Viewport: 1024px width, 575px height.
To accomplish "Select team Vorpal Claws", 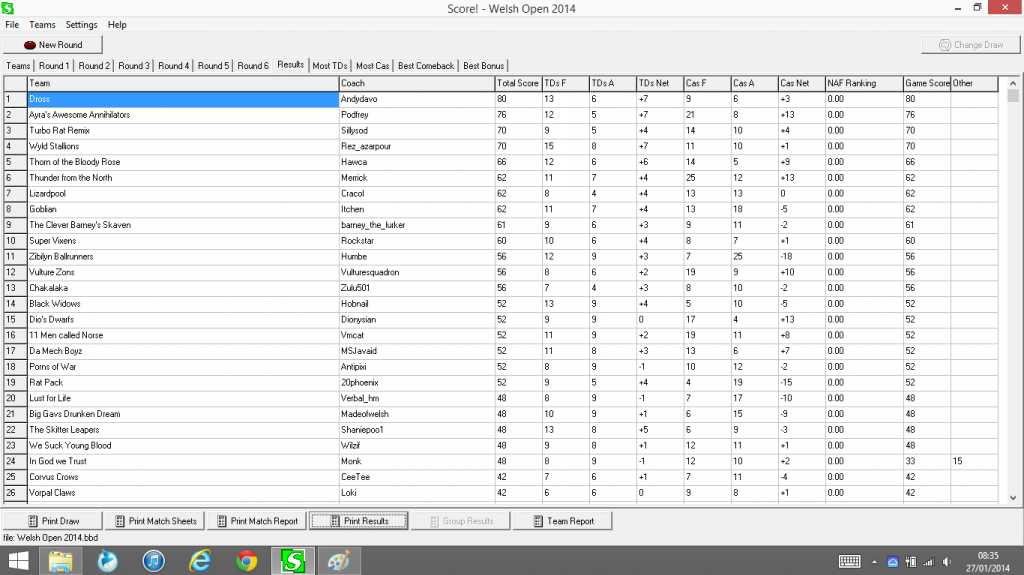I will (x=183, y=493).
